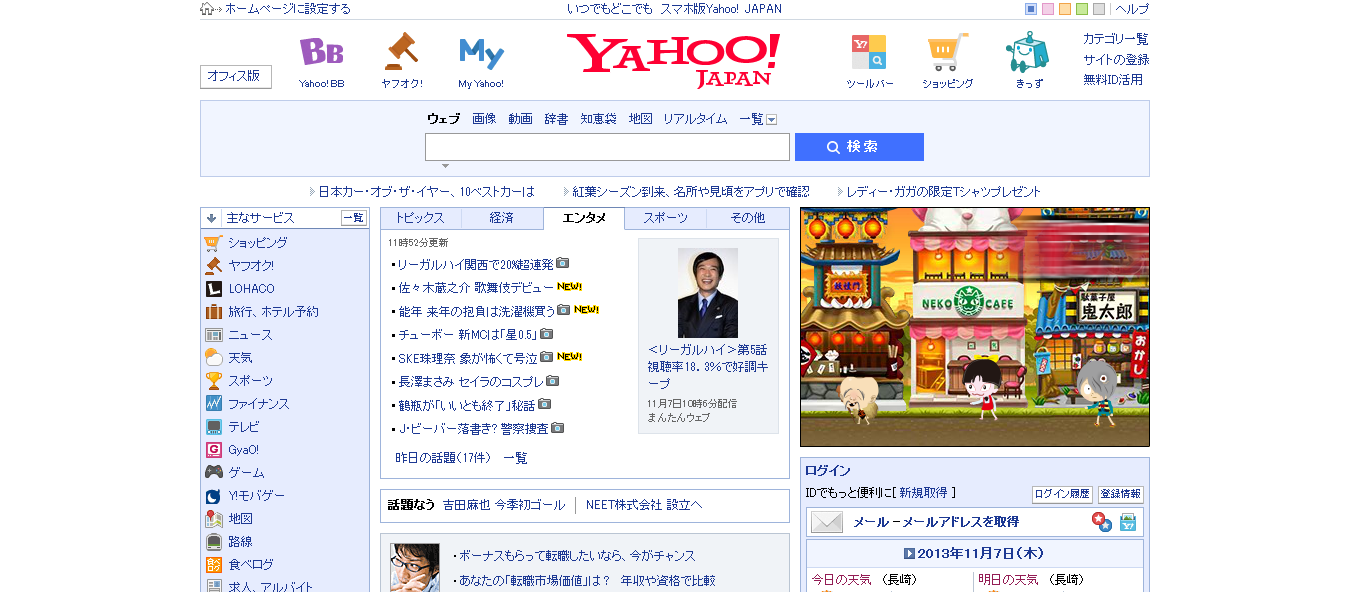Select the エンタメ news tab
Viewport: 1349px width, 592px height.
click(x=584, y=218)
